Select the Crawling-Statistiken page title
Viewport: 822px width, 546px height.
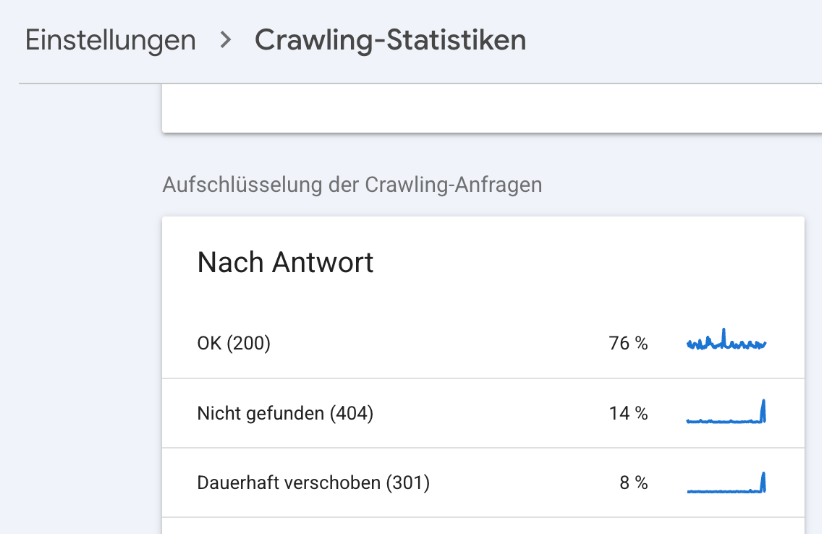[390, 40]
